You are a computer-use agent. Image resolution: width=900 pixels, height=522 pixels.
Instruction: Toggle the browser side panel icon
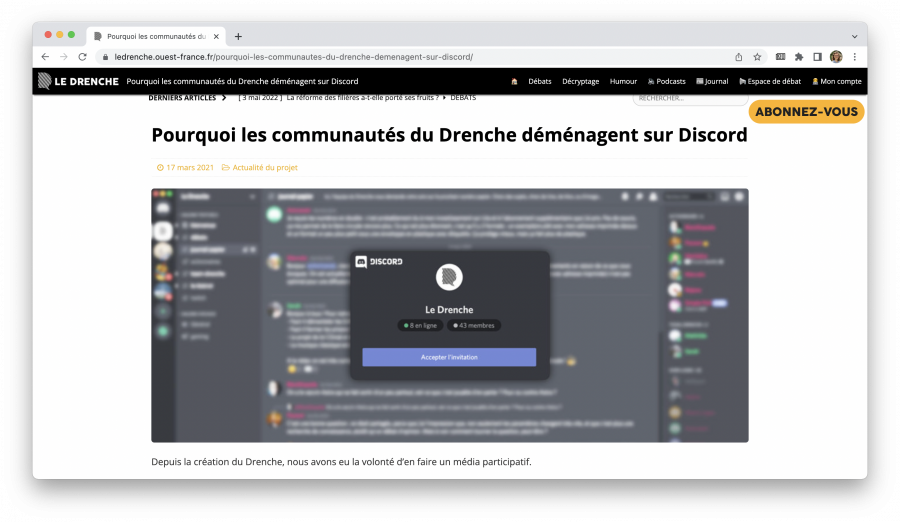point(817,57)
